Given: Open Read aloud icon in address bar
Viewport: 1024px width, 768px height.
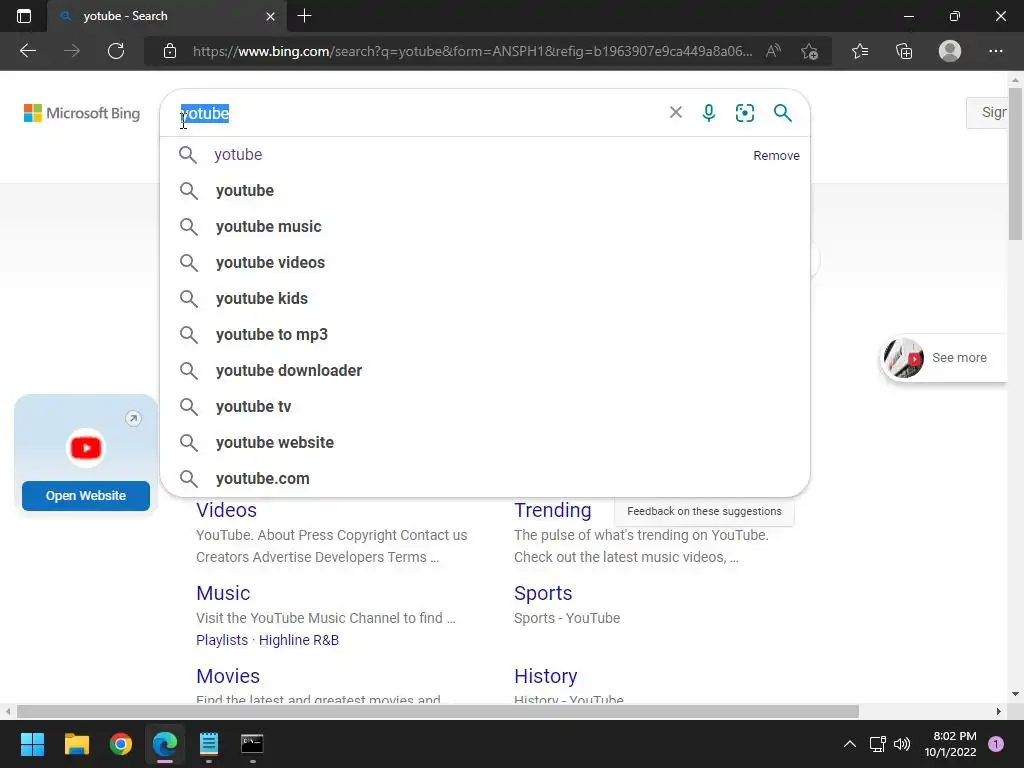Looking at the screenshot, I should [x=773, y=51].
